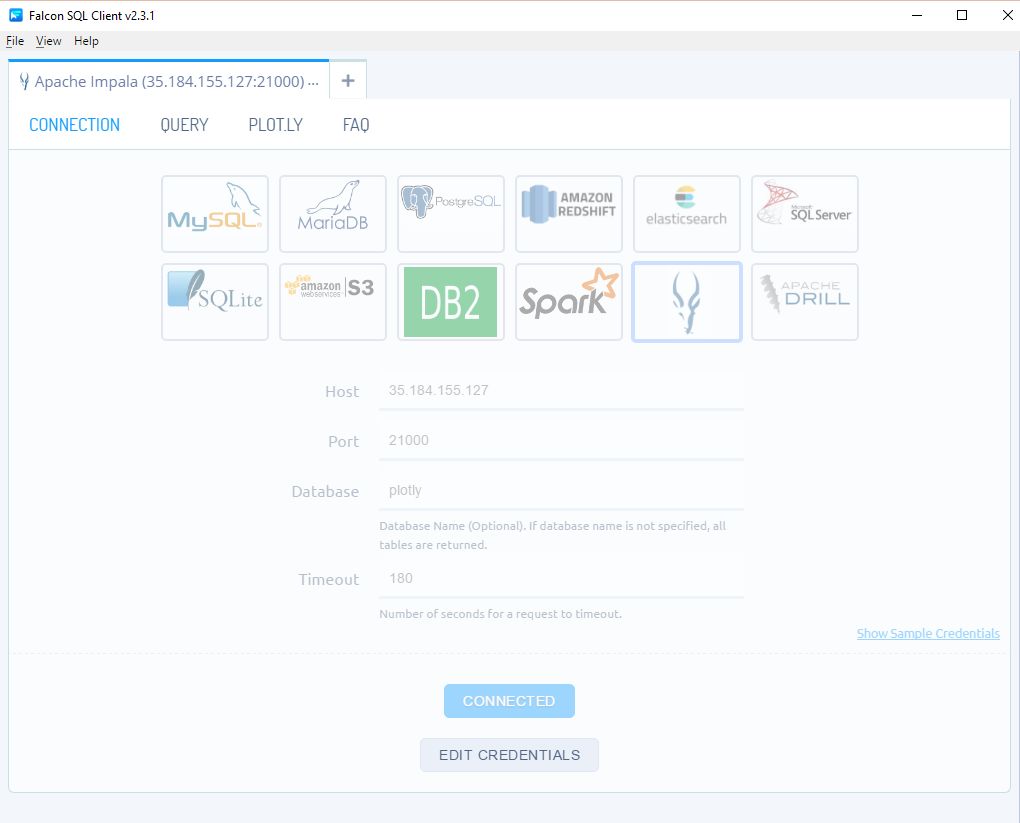Viewport: 1020px width, 823px height.
Task: Select the Apache Spark tile
Action: pos(569,302)
